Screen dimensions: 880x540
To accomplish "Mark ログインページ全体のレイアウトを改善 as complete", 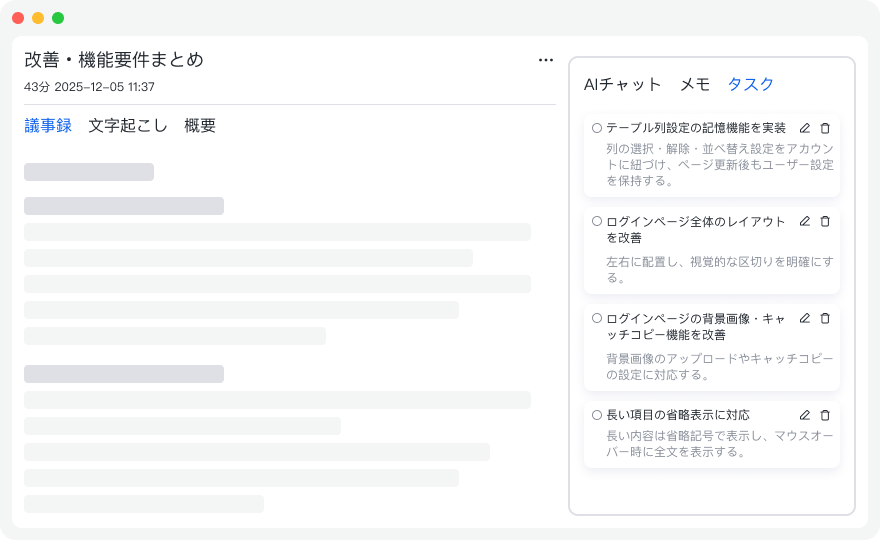I will click(x=597, y=221).
